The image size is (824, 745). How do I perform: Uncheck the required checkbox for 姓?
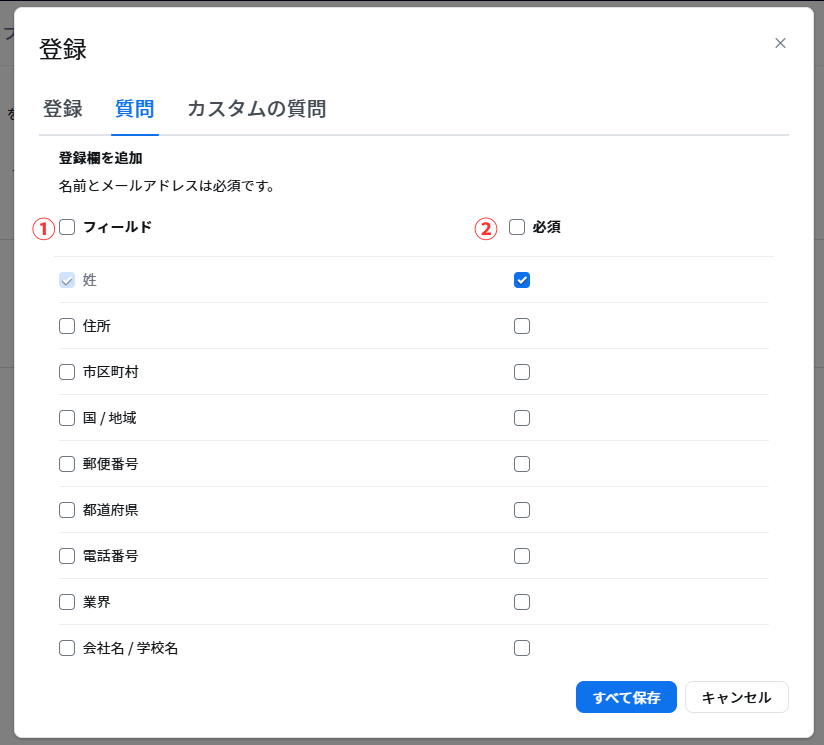[521, 280]
